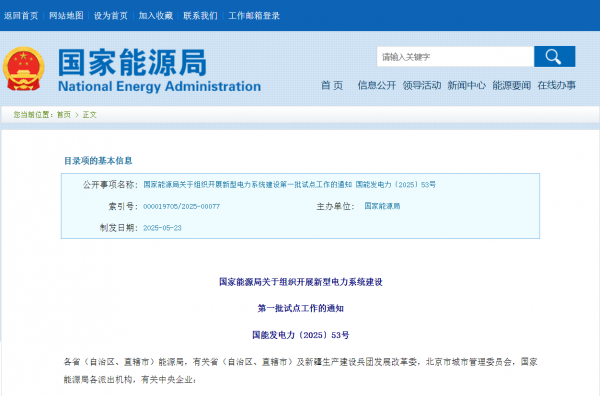The width and height of the screenshot is (600, 396).
Task: Click index number 000019705/2025-00077
Action: coord(181,206)
